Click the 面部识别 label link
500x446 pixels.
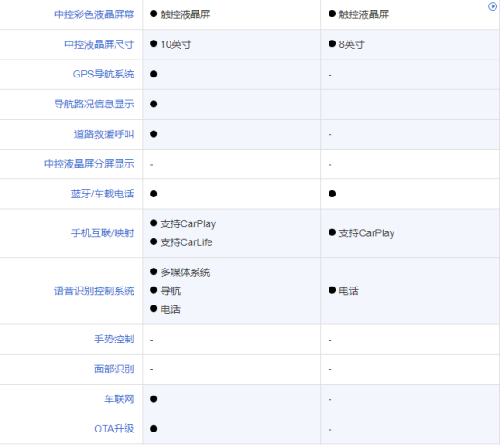tap(114, 369)
